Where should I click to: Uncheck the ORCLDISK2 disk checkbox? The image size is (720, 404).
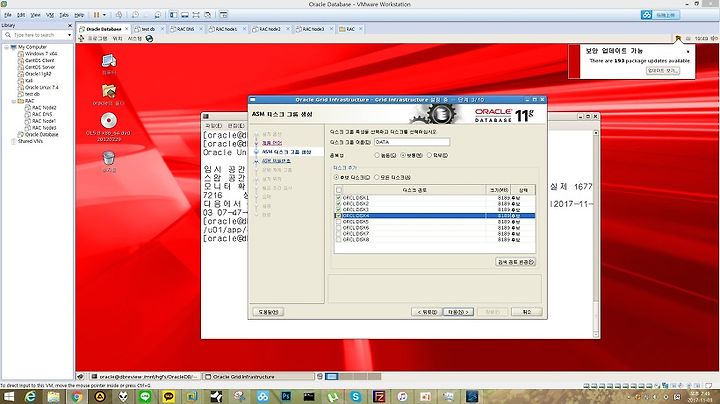tap(338, 204)
